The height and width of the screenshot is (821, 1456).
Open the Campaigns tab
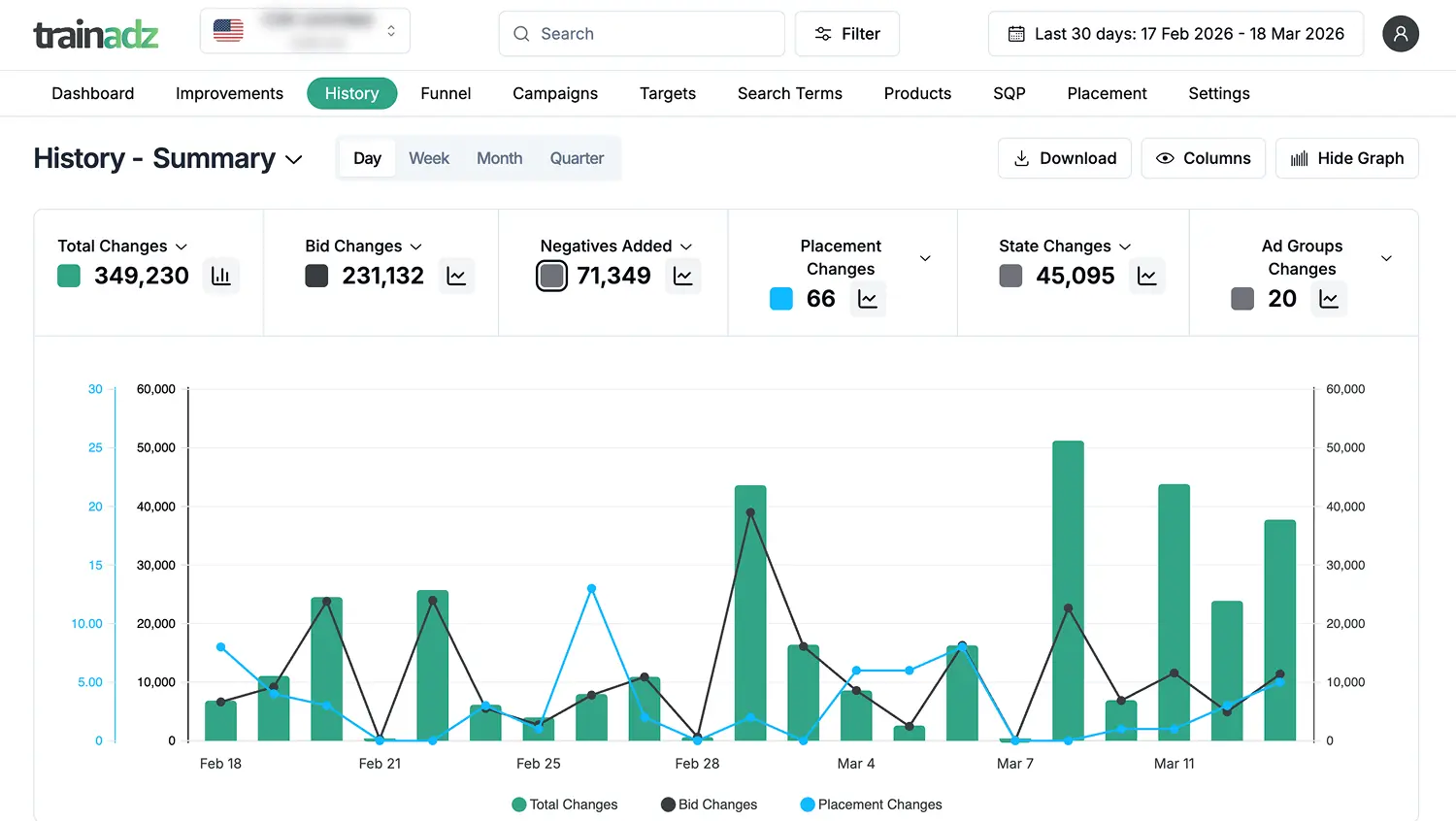pos(554,93)
